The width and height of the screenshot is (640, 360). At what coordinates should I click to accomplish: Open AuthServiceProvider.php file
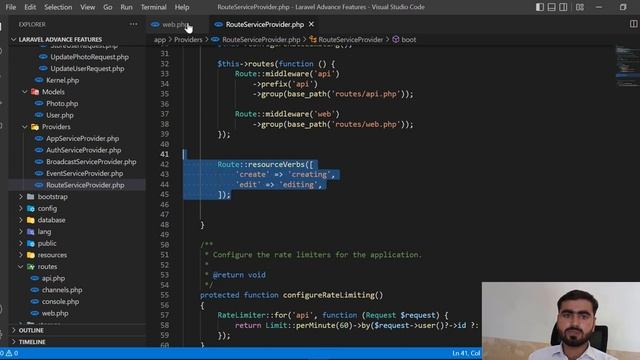[x=83, y=150]
